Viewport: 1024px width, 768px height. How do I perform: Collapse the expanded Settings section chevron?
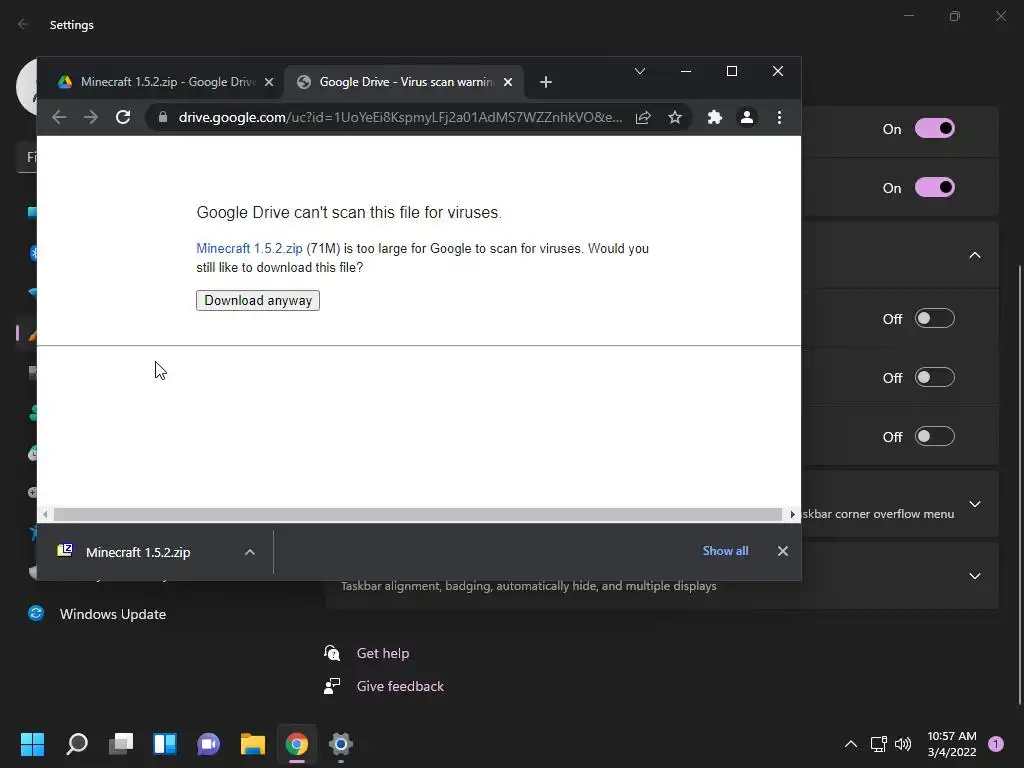974,255
